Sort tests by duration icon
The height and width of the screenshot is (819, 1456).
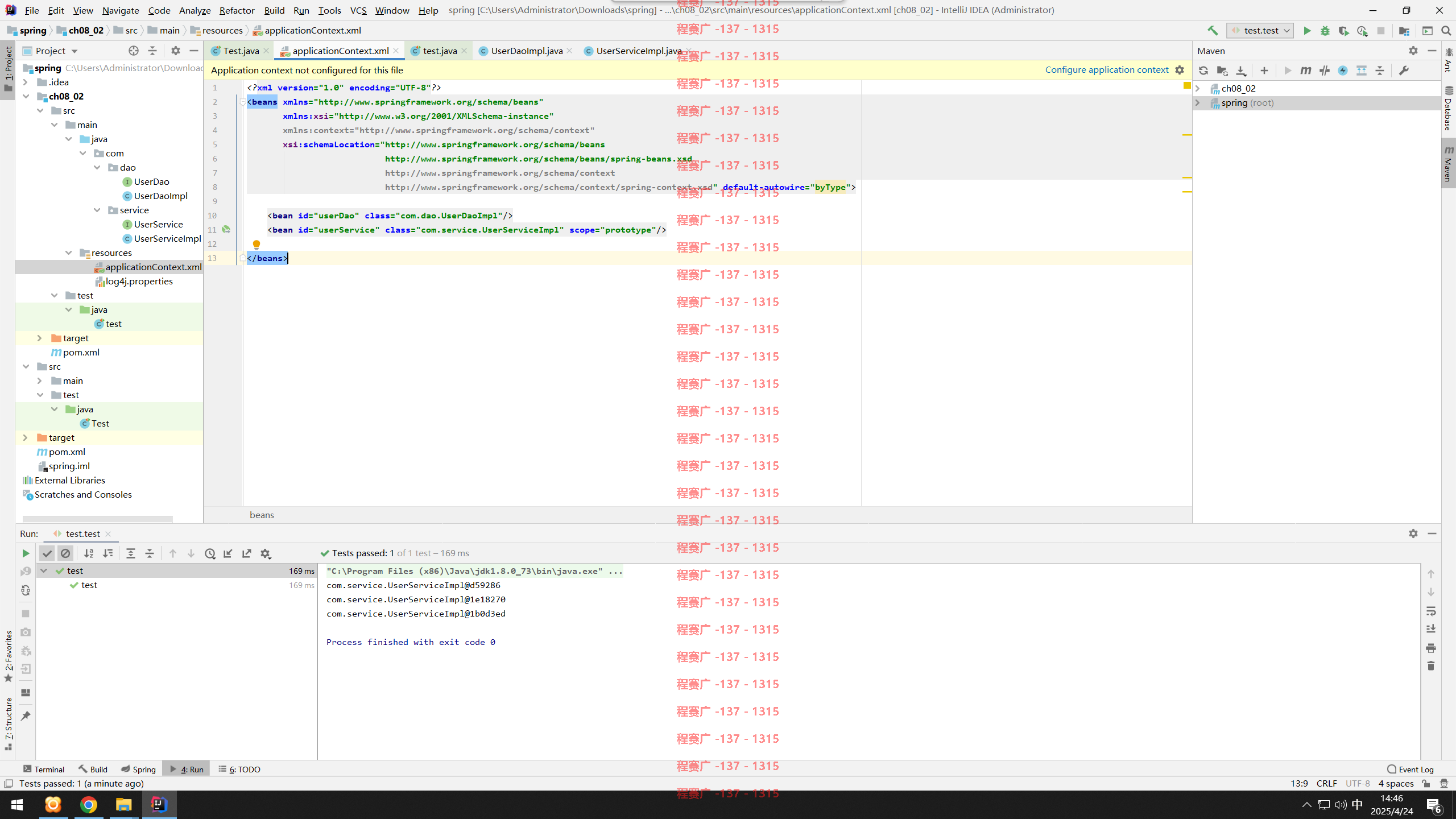[x=107, y=553]
